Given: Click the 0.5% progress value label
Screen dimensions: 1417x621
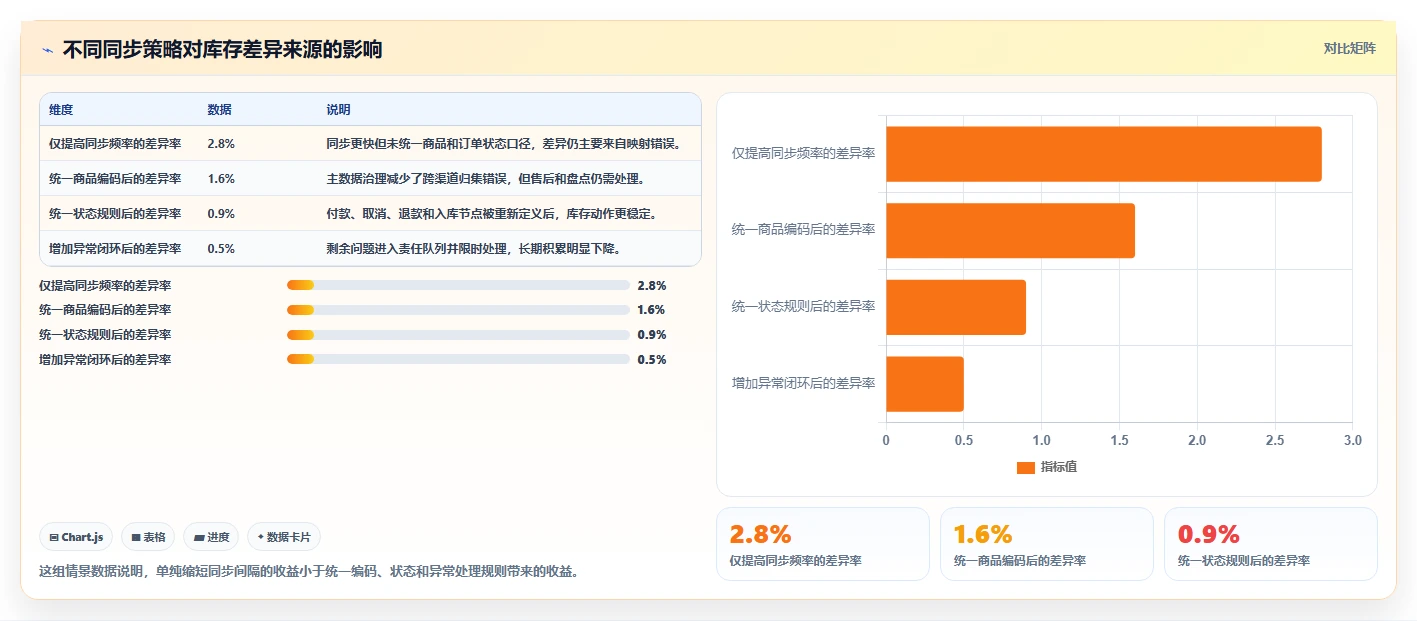Looking at the screenshot, I should [x=652, y=359].
